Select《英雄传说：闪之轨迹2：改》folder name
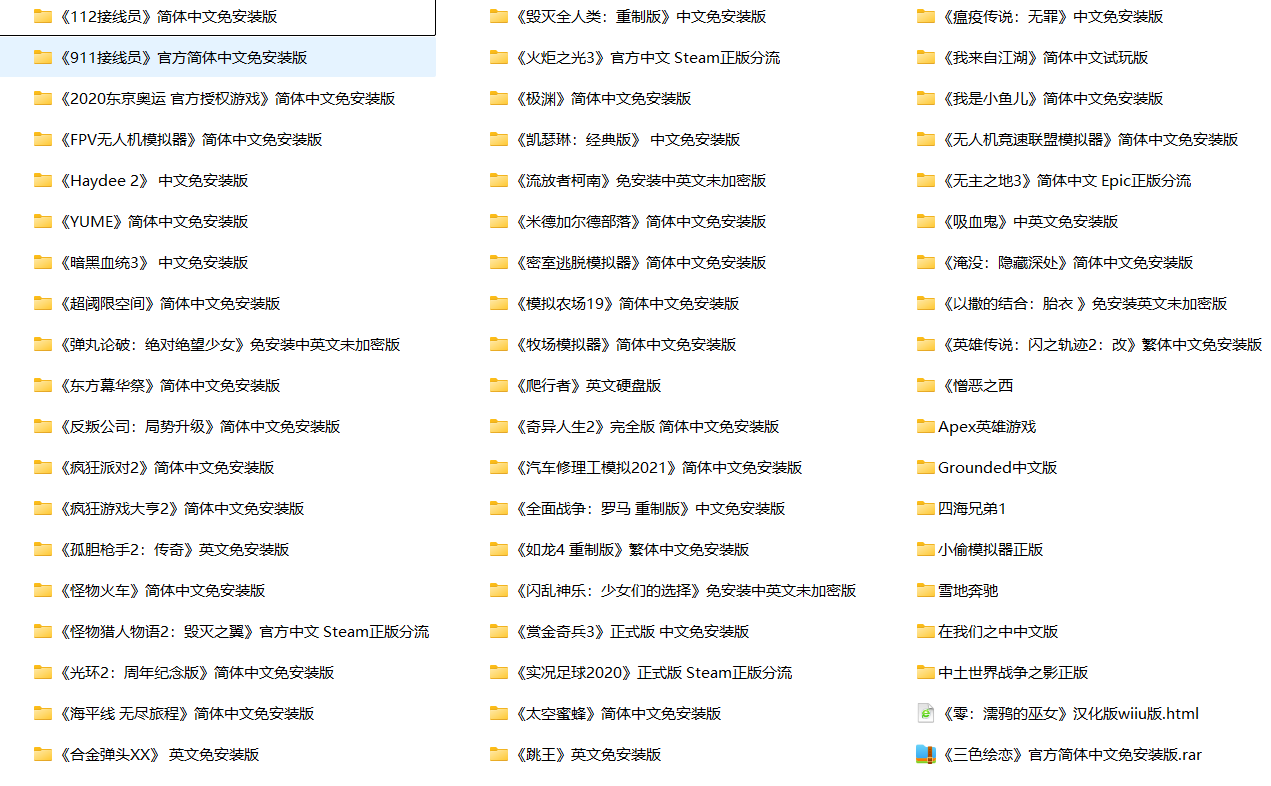The height and width of the screenshot is (786, 1271). point(1102,344)
